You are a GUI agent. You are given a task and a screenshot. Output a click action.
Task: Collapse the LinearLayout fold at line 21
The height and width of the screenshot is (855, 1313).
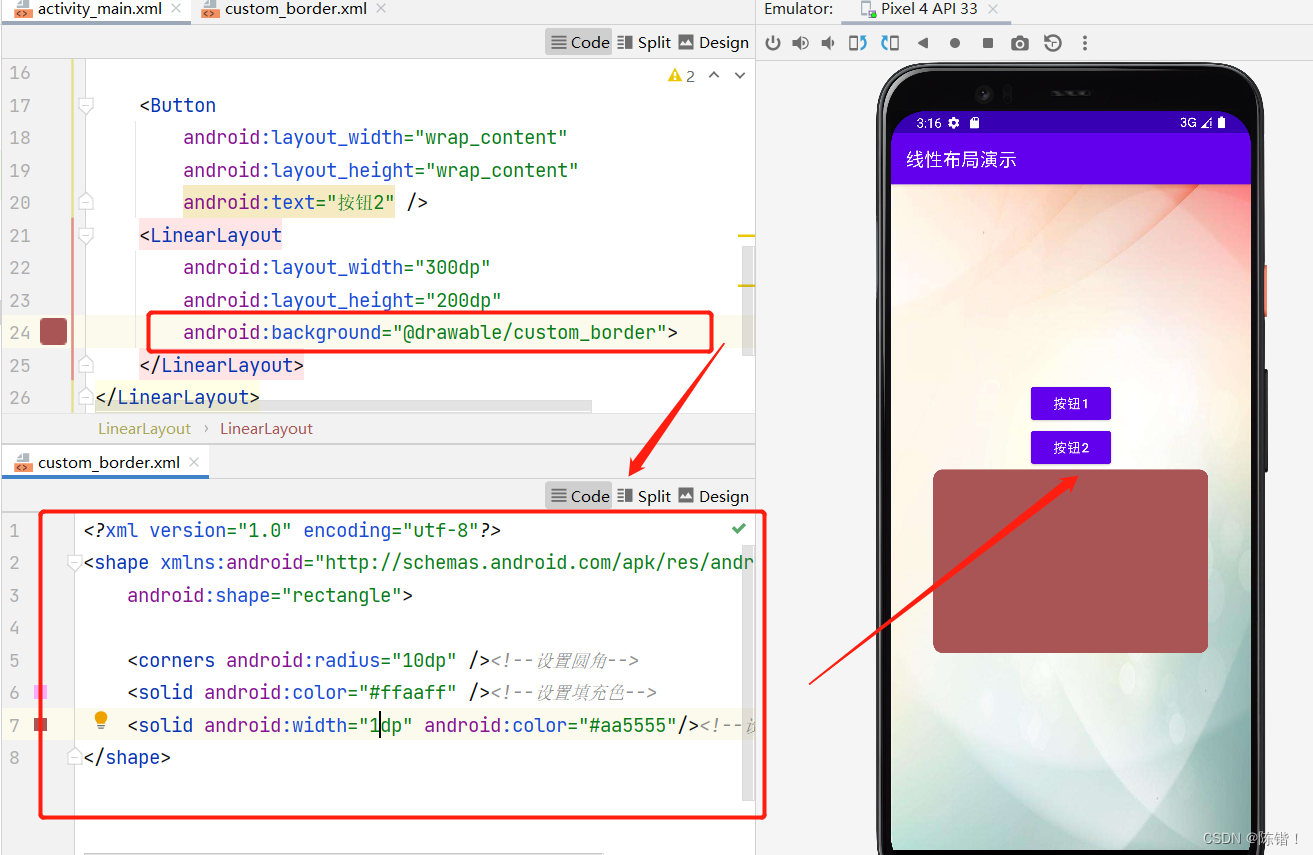click(86, 235)
